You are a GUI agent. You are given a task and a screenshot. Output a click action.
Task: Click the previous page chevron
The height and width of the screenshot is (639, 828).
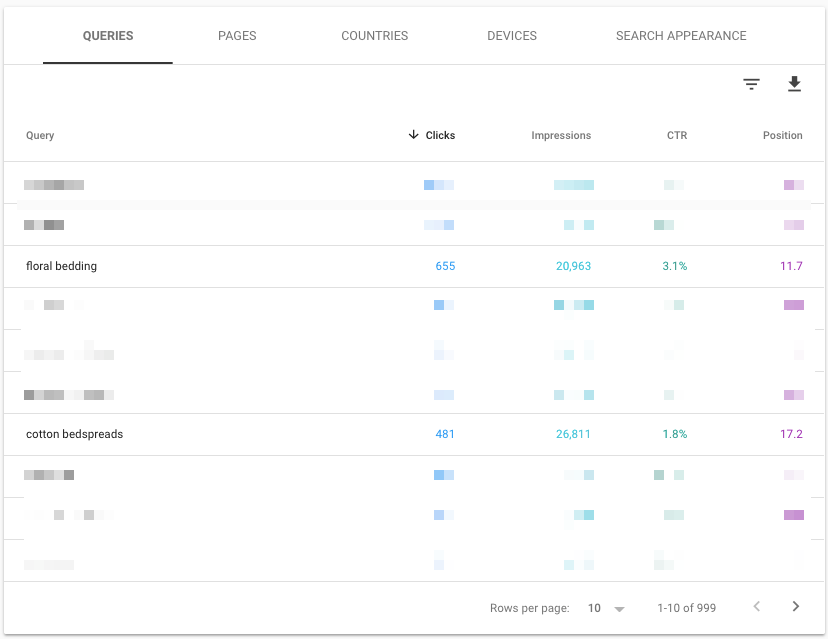tap(756, 607)
